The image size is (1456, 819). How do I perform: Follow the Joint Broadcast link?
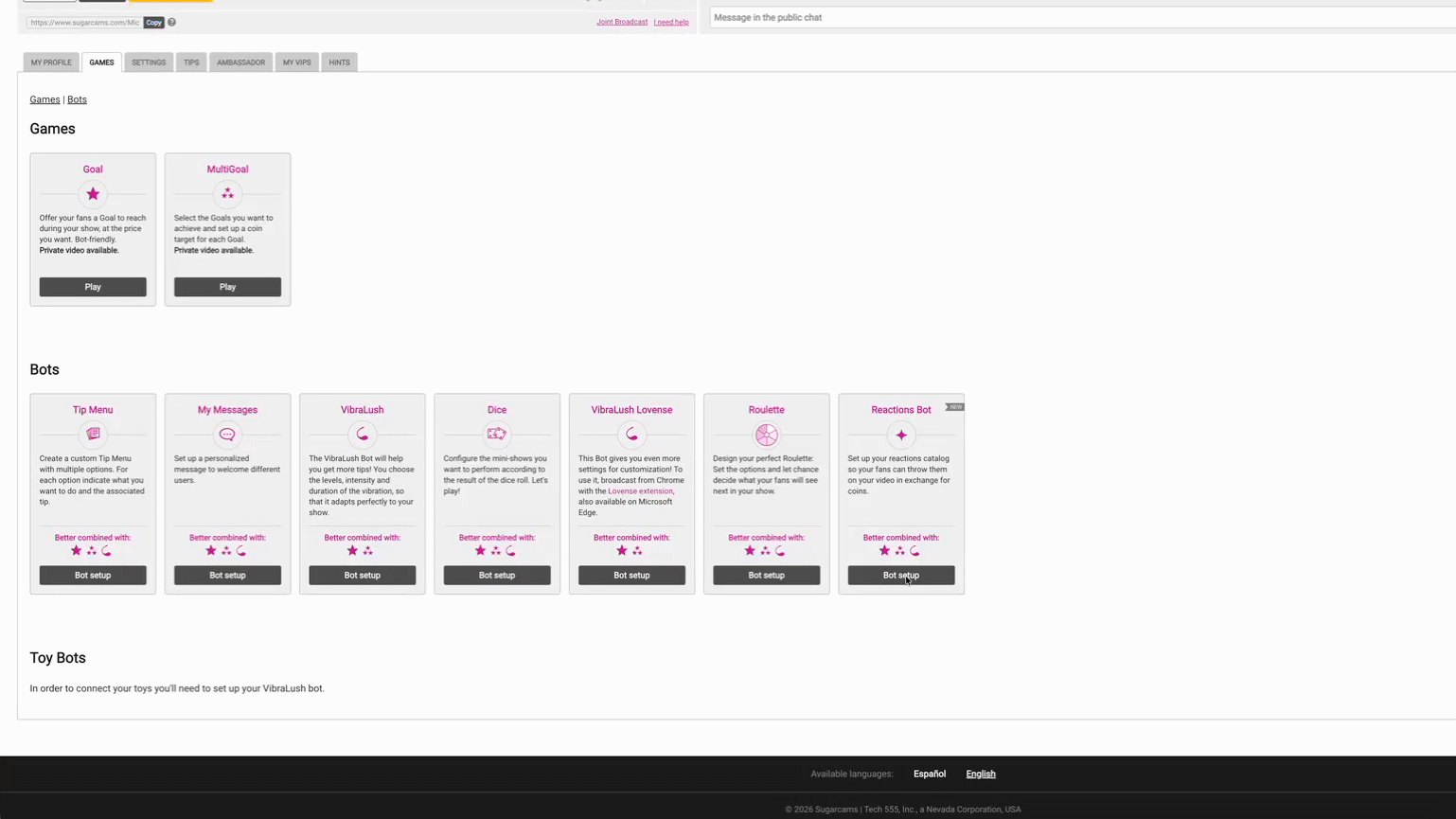tap(622, 22)
